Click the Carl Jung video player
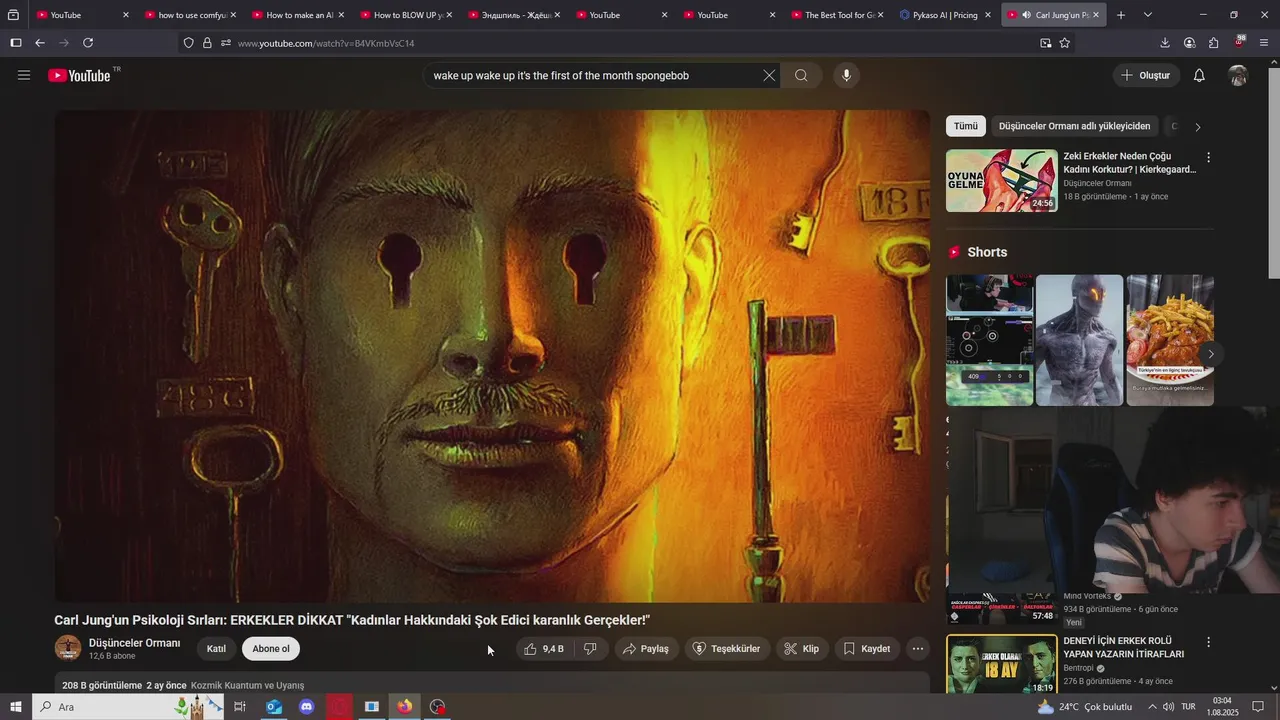 492,356
